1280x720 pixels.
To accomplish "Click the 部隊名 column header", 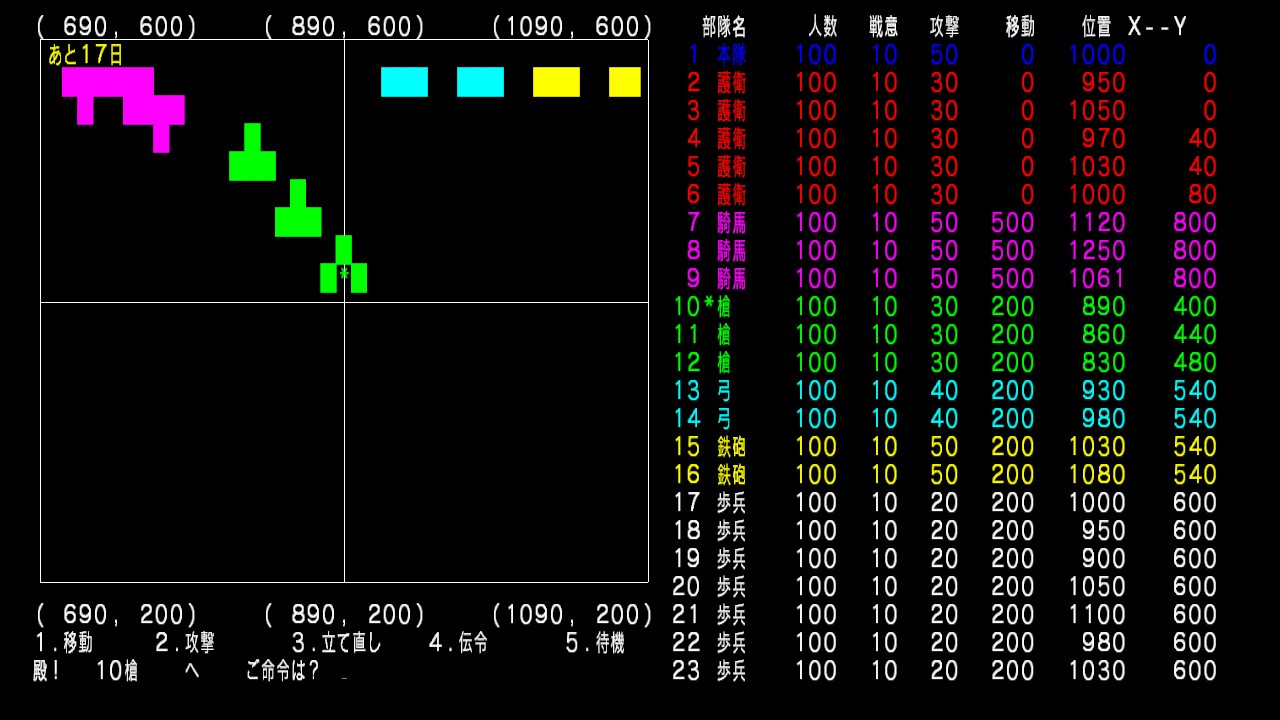I will pos(724,27).
